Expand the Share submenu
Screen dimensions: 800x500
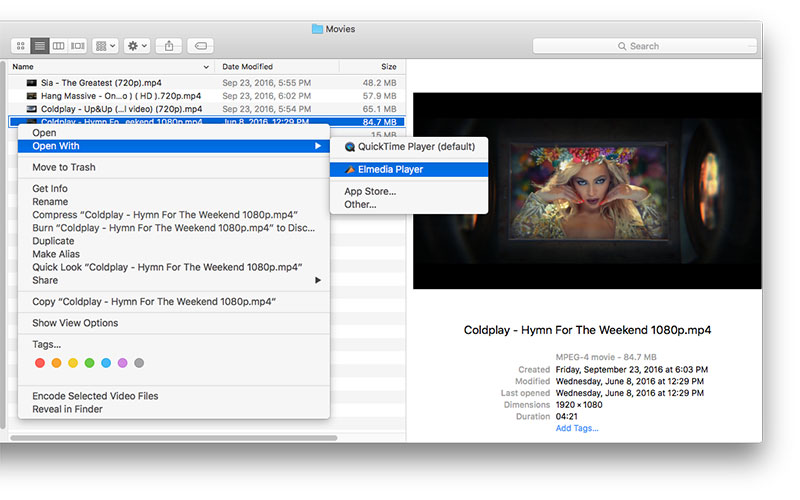point(173,280)
